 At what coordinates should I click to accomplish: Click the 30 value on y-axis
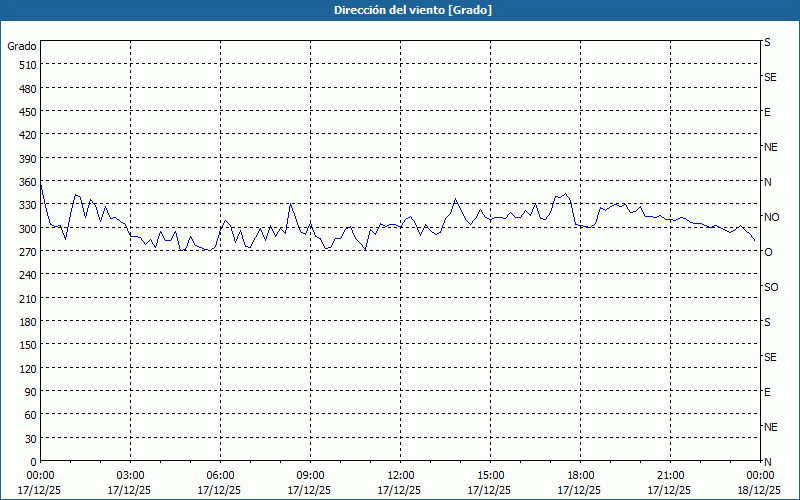tap(30, 439)
